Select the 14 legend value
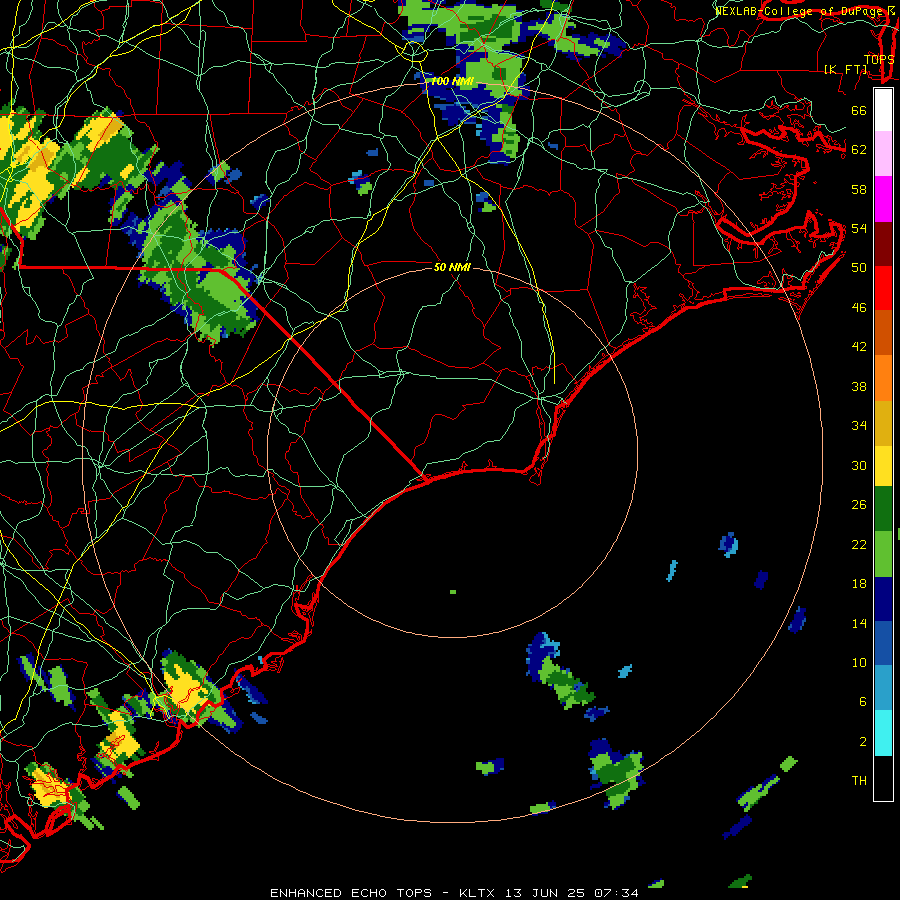The image size is (900, 900). (x=859, y=623)
